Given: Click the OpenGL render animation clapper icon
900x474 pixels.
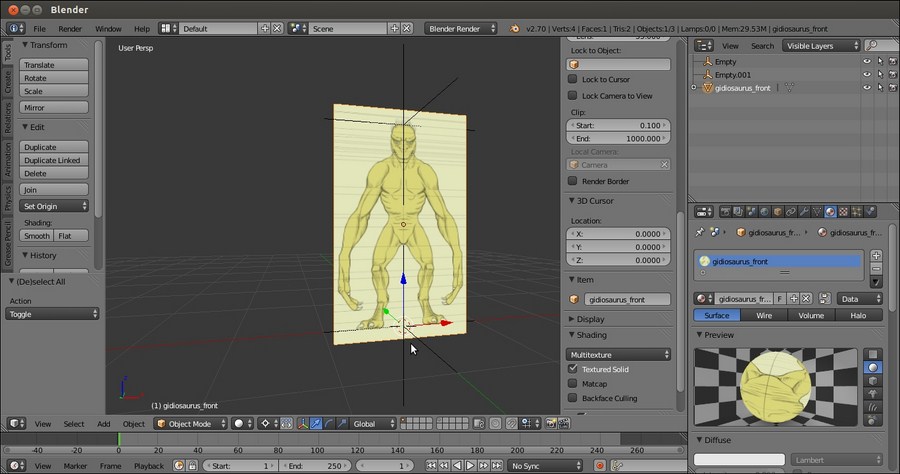Looking at the screenshot, I should coord(564,424).
